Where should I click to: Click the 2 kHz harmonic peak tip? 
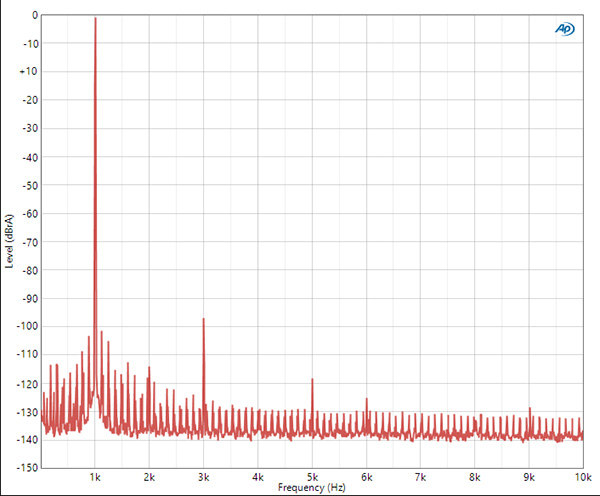[x=149, y=367]
